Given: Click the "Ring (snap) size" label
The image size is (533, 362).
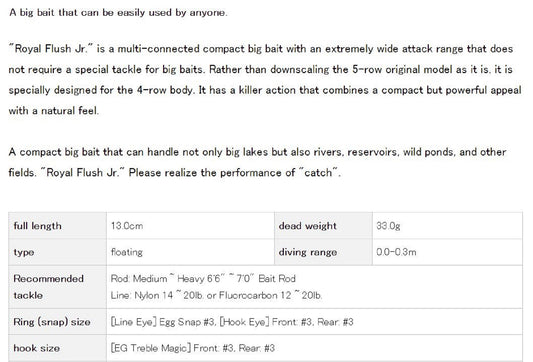Looking at the screenshot, I should [x=52, y=322].
